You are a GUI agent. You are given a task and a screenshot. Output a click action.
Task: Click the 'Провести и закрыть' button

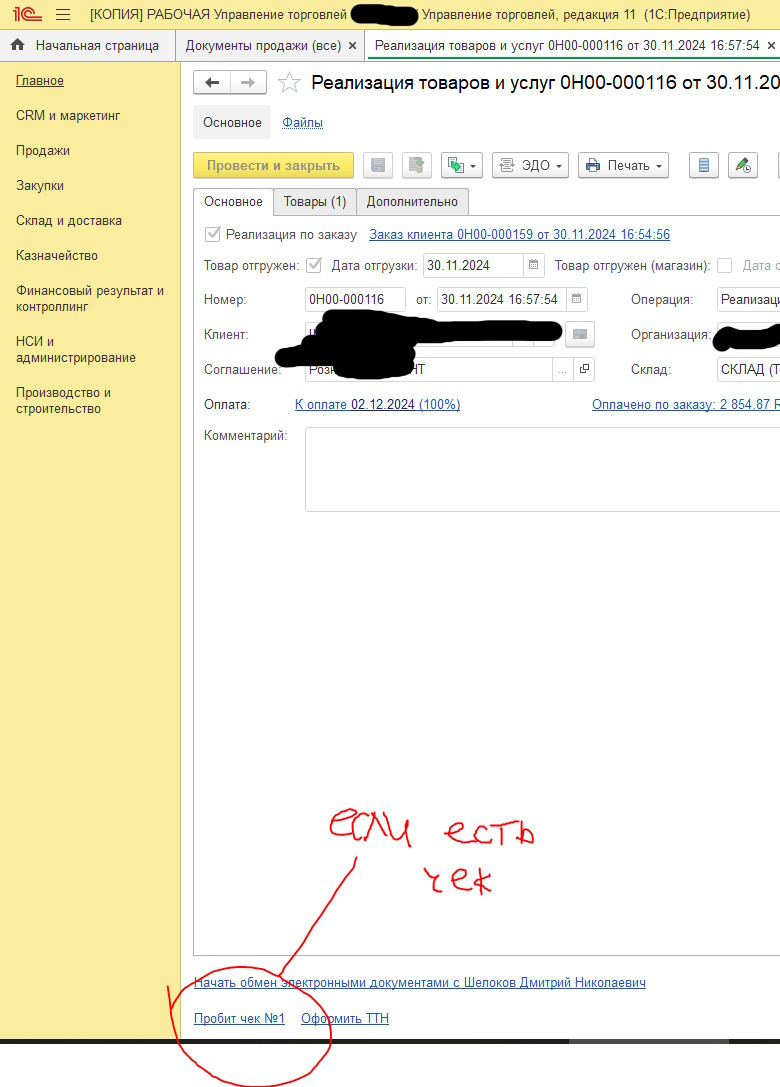[x=273, y=165]
